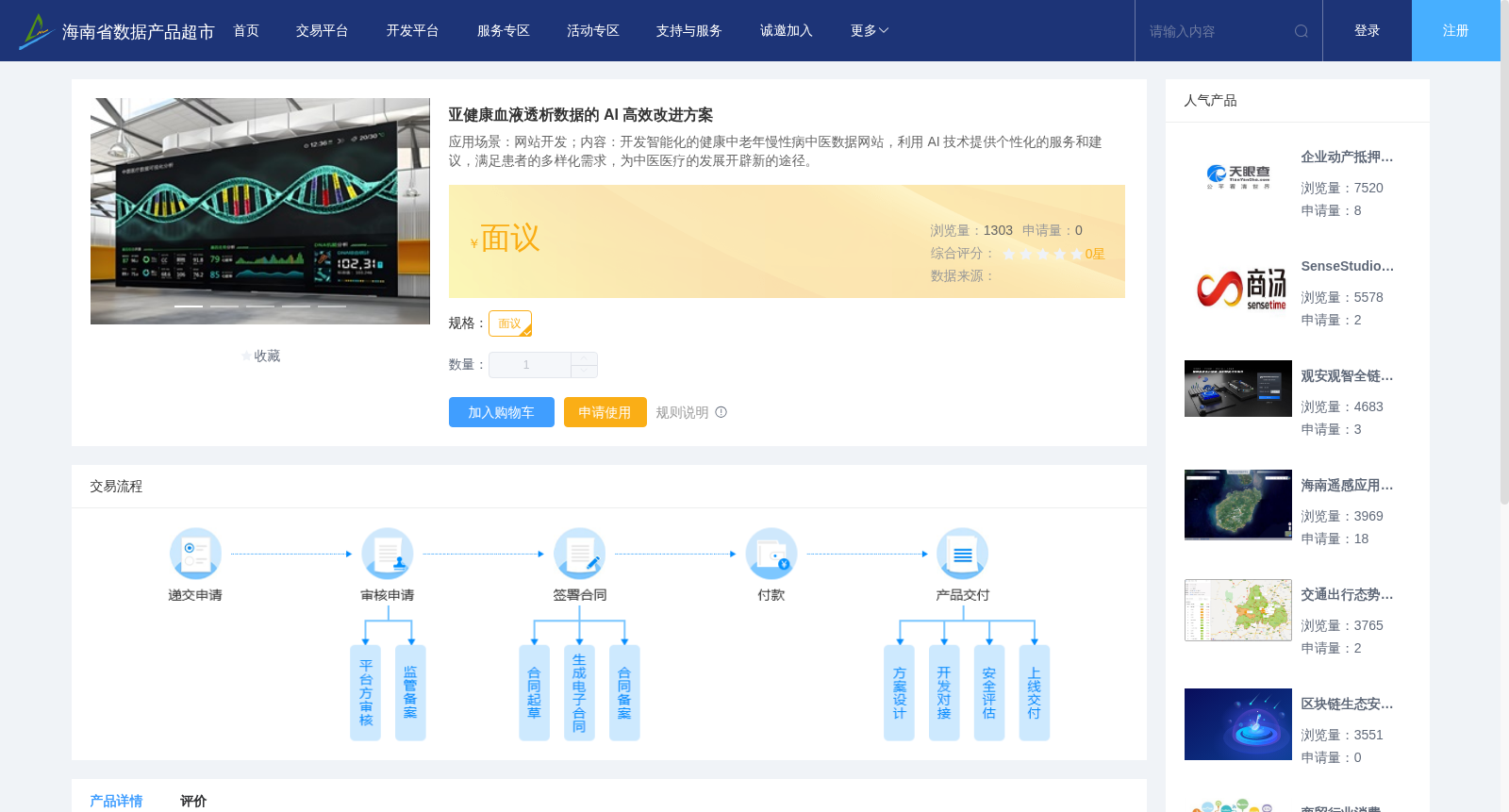
Task: Click the first rating star
Action: tap(1009, 254)
